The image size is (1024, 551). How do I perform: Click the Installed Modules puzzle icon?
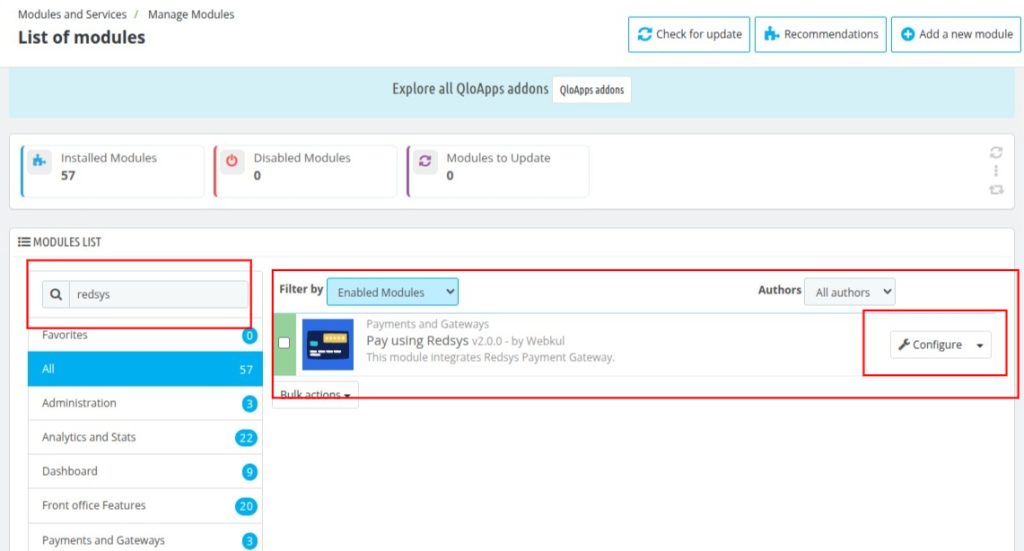39,160
